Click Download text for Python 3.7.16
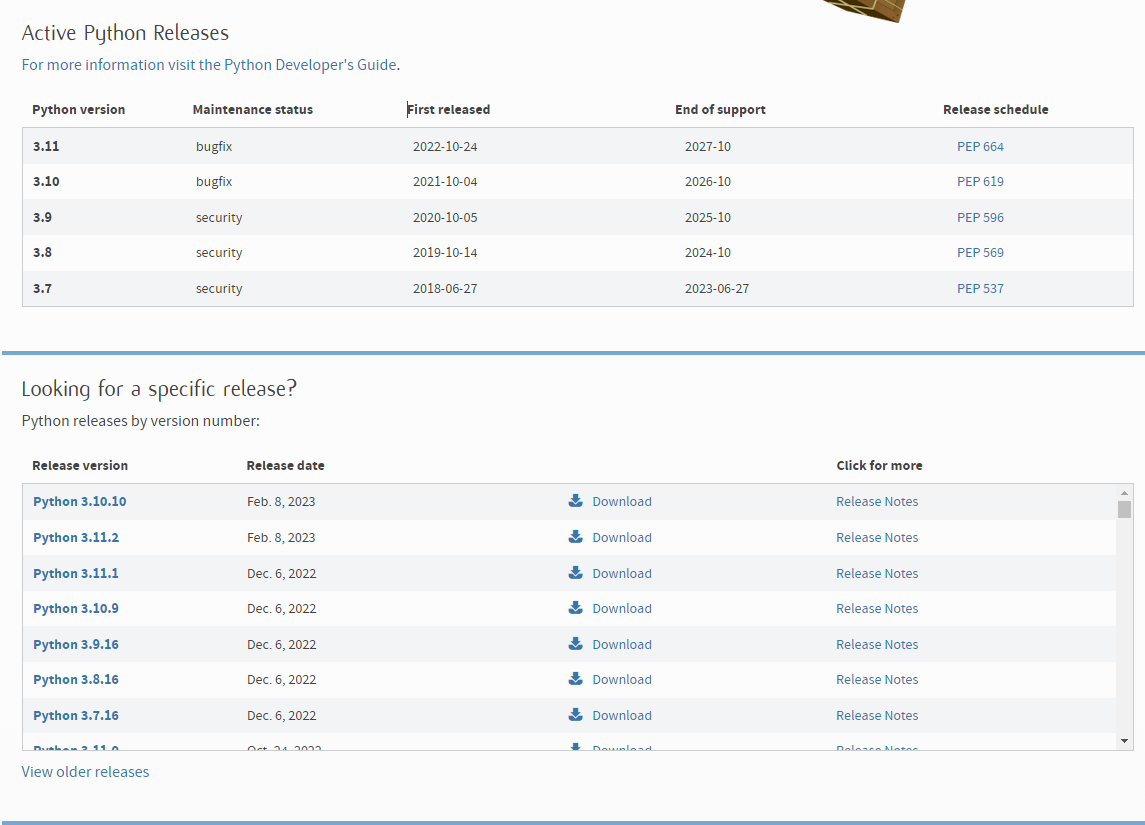This screenshot has width=1145, height=825. pyautogui.click(x=622, y=715)
